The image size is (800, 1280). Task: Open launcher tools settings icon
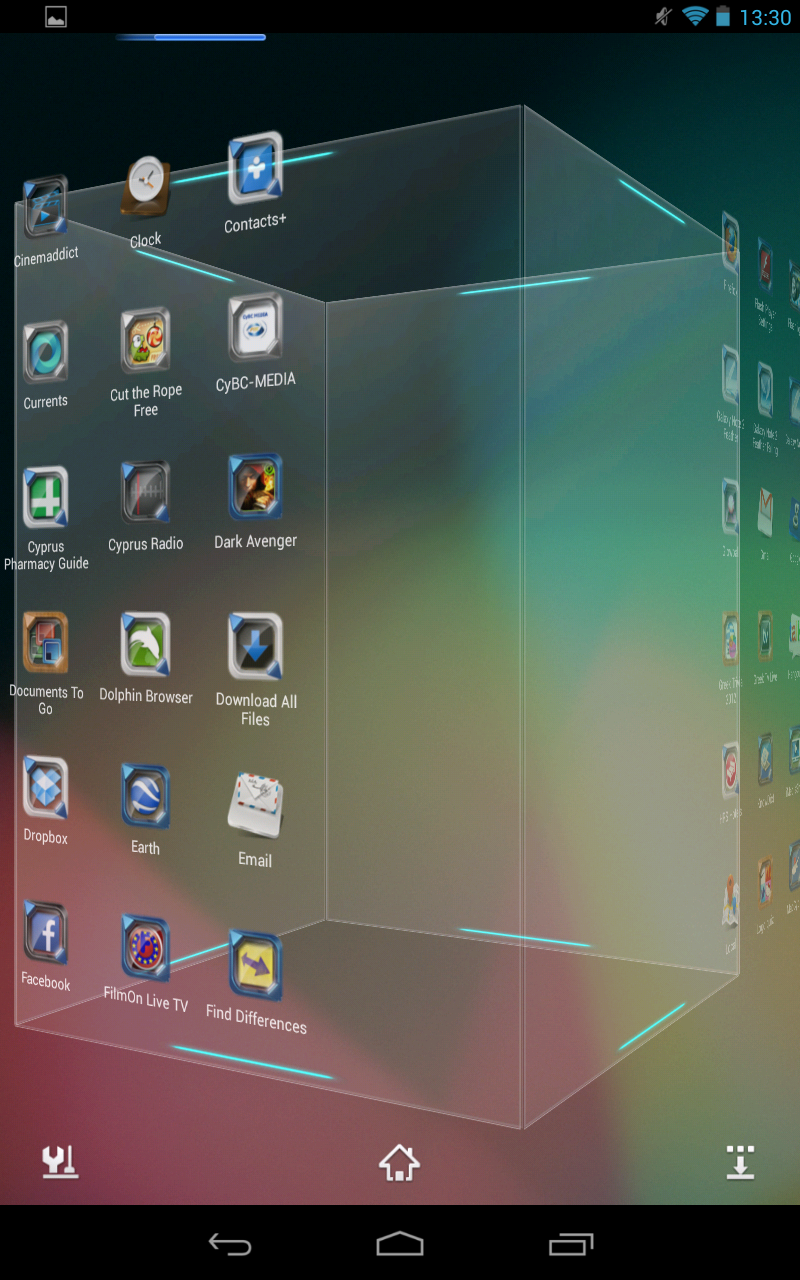pos(60,1162)
